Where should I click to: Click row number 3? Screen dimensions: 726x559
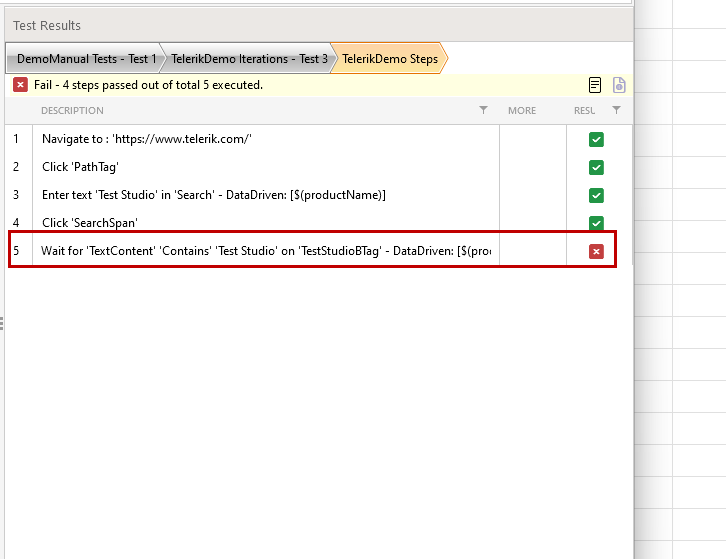coord(16,195)
